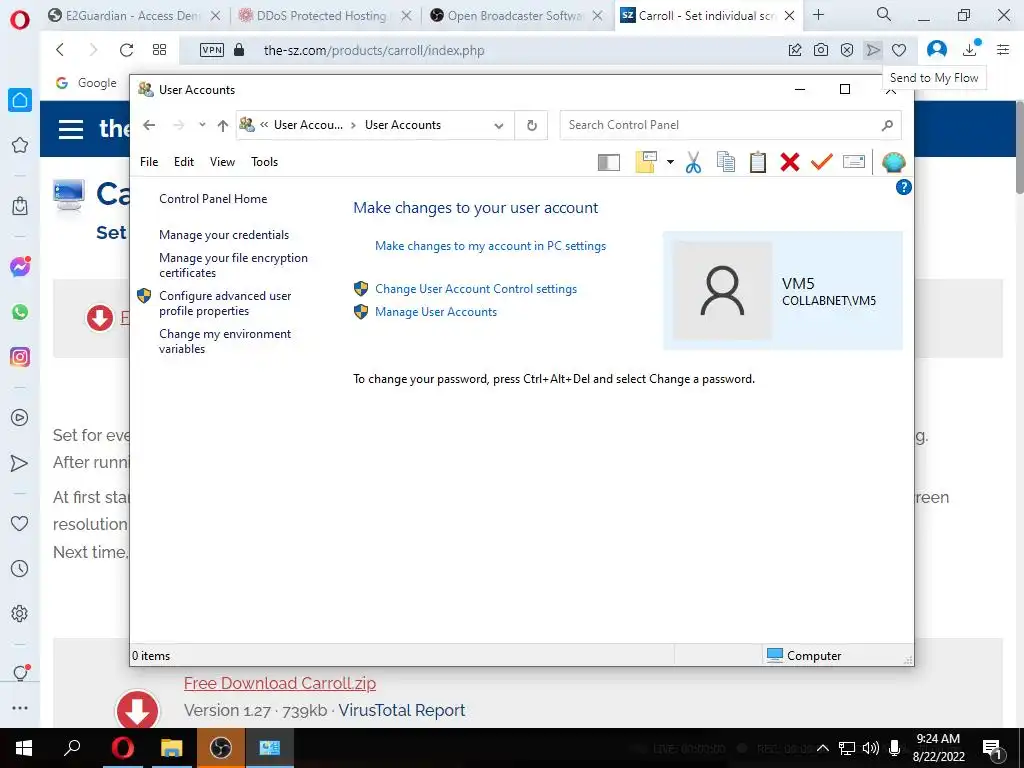Viewport: 1024px width, 768px height.
Task: Expand the address bar history dropdown
Action: pos(499,125)
